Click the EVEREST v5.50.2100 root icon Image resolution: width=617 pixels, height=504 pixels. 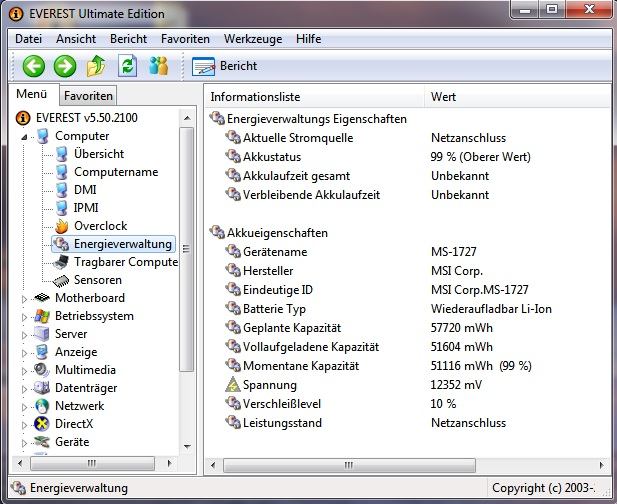pyautogui.click(x=23, y=118)
